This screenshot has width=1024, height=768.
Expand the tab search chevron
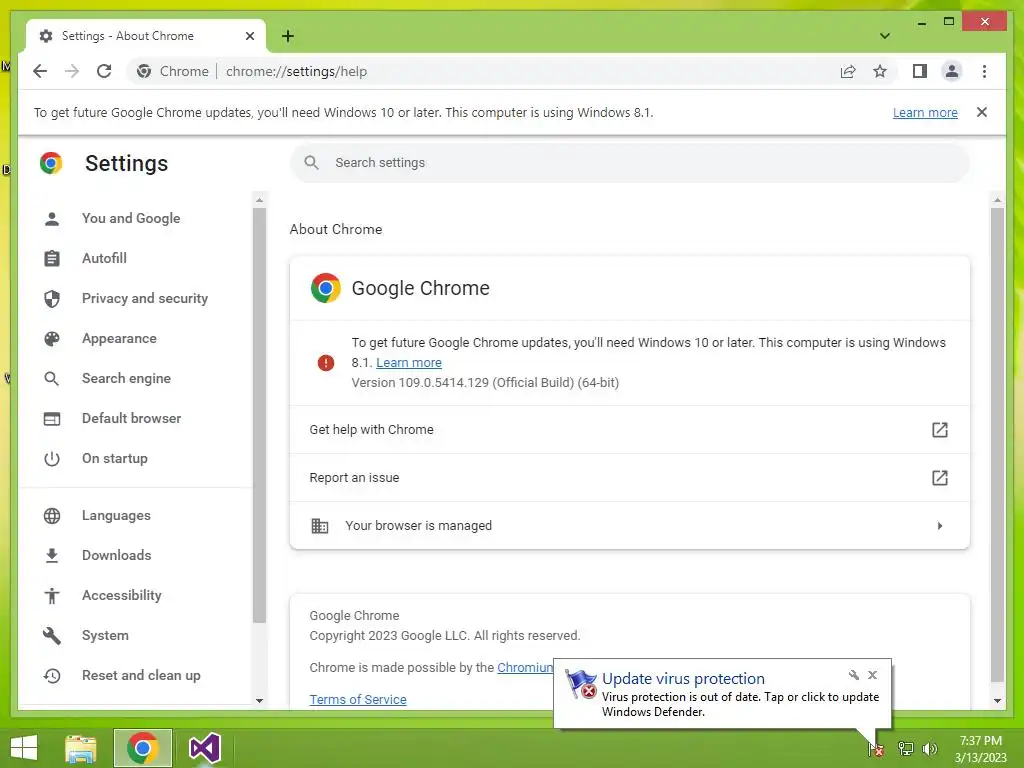(884, 36)
